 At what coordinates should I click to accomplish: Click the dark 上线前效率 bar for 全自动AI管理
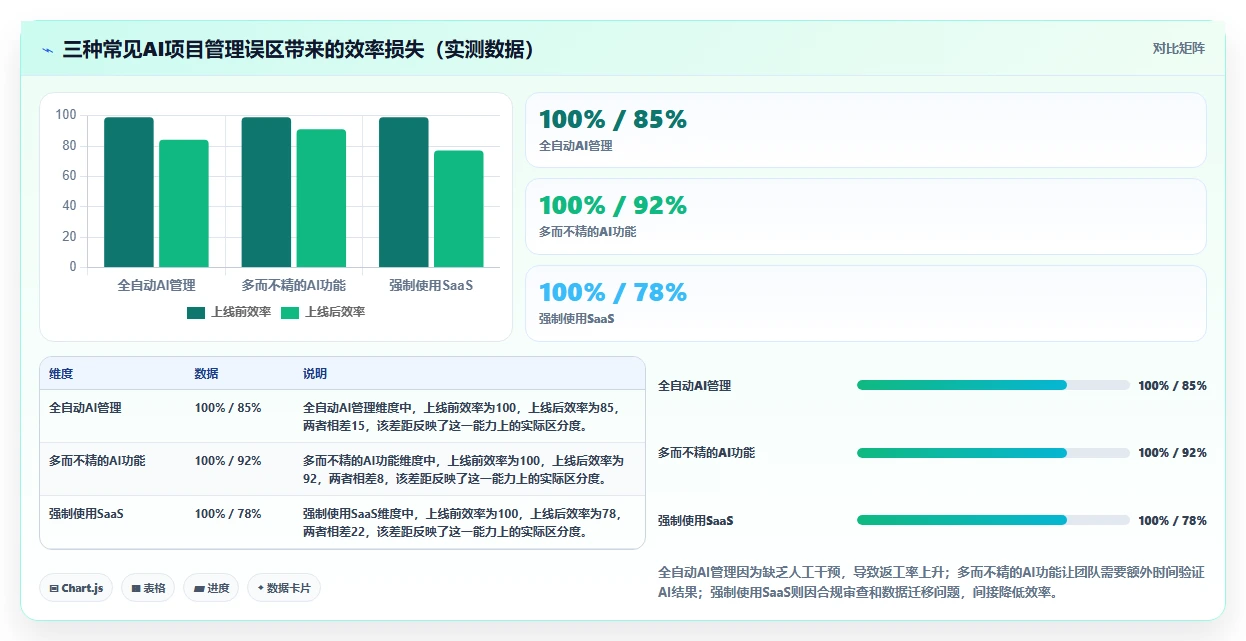tap(129, 192)
